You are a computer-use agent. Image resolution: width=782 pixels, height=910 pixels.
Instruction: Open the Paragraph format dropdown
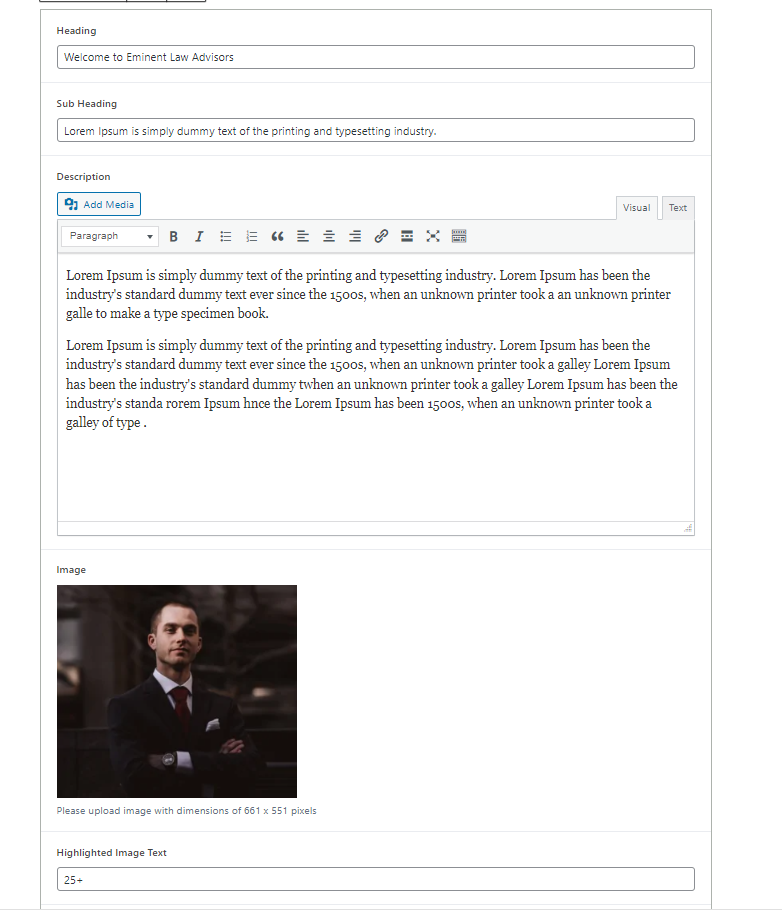coord(110,236)
